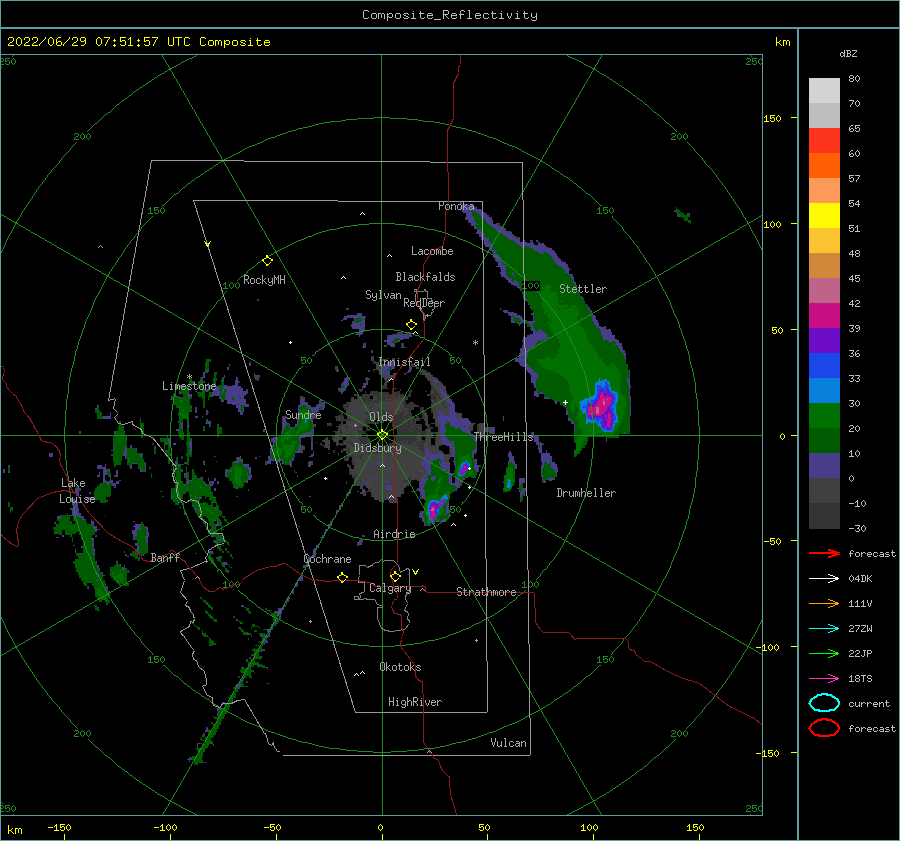Image resolution: width=900 pixels, height=841 pixels.
Task: Pick the bright green 30-20 dBZ swatch
Action: click(824, 416)
